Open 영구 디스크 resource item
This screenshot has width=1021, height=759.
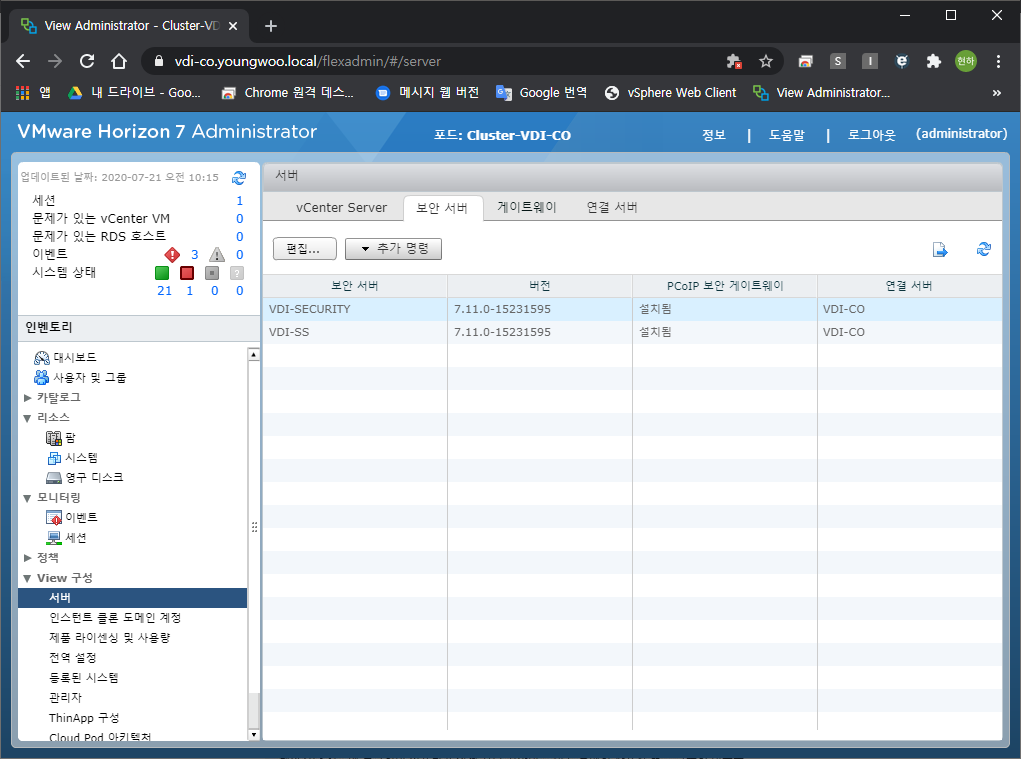[x=85, y=478]
